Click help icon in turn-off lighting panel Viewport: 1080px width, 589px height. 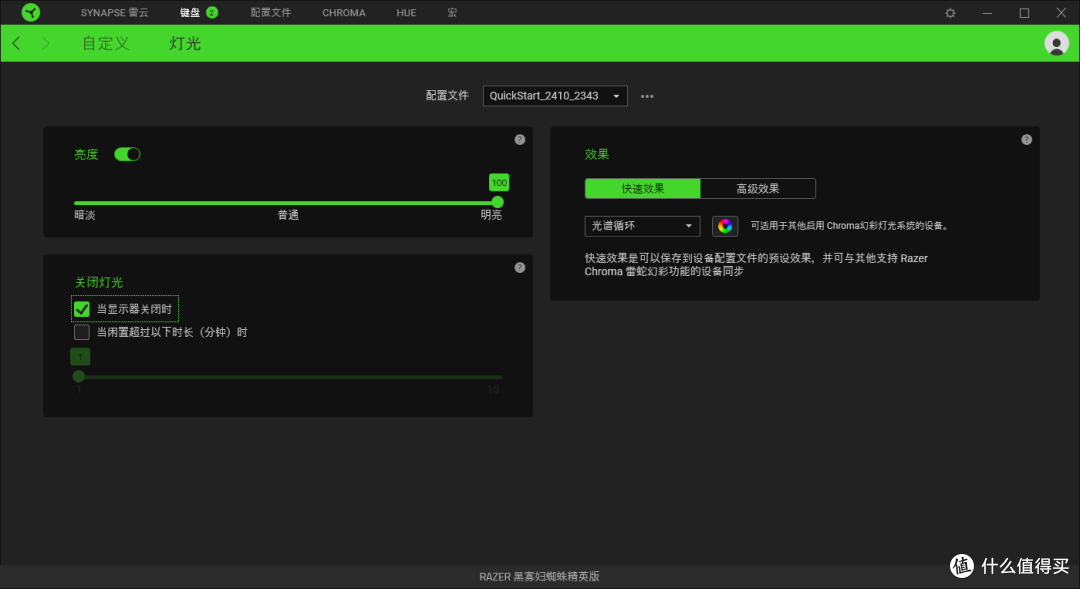click(520, 268)
